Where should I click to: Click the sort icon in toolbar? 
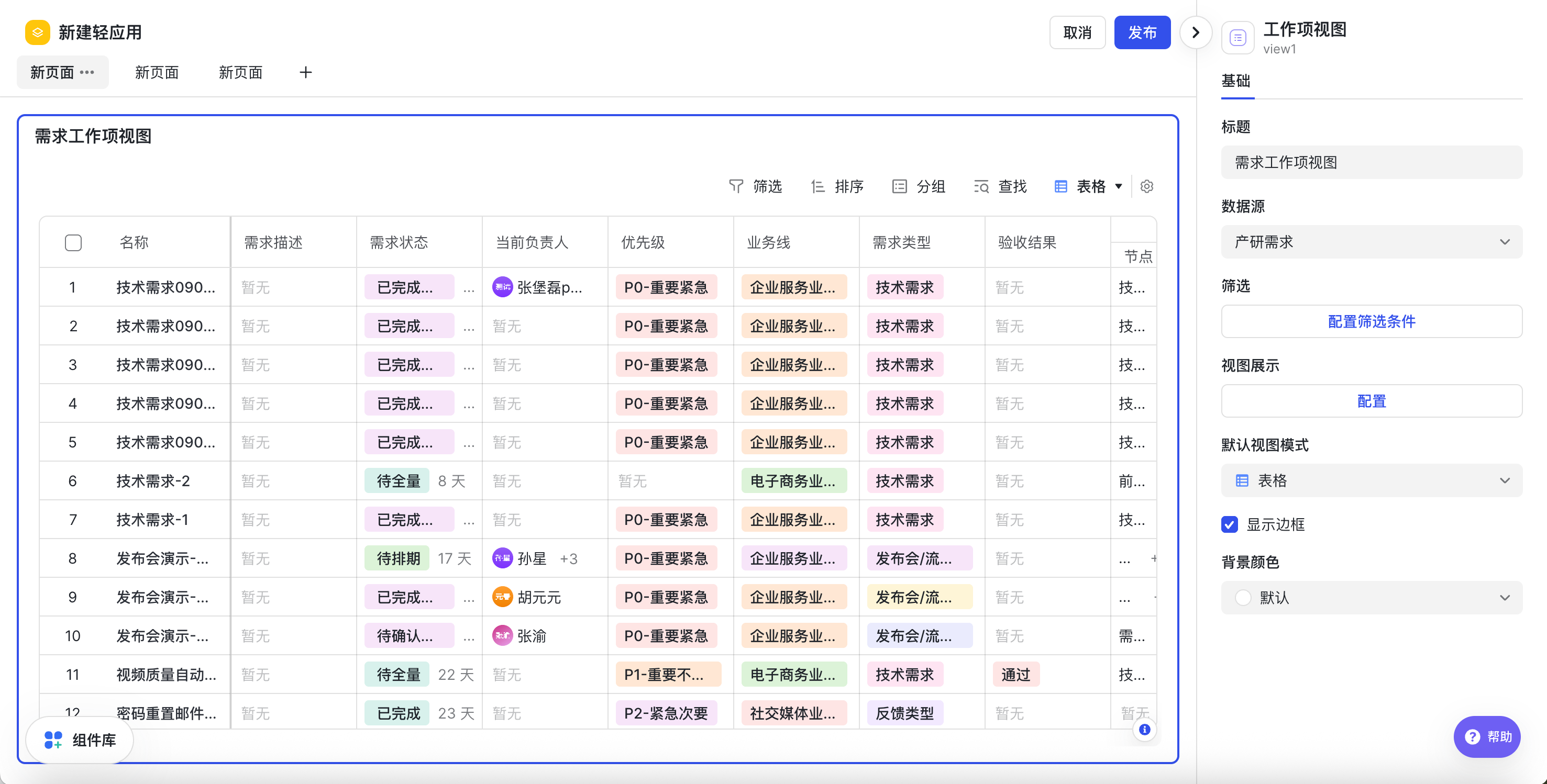817,187
